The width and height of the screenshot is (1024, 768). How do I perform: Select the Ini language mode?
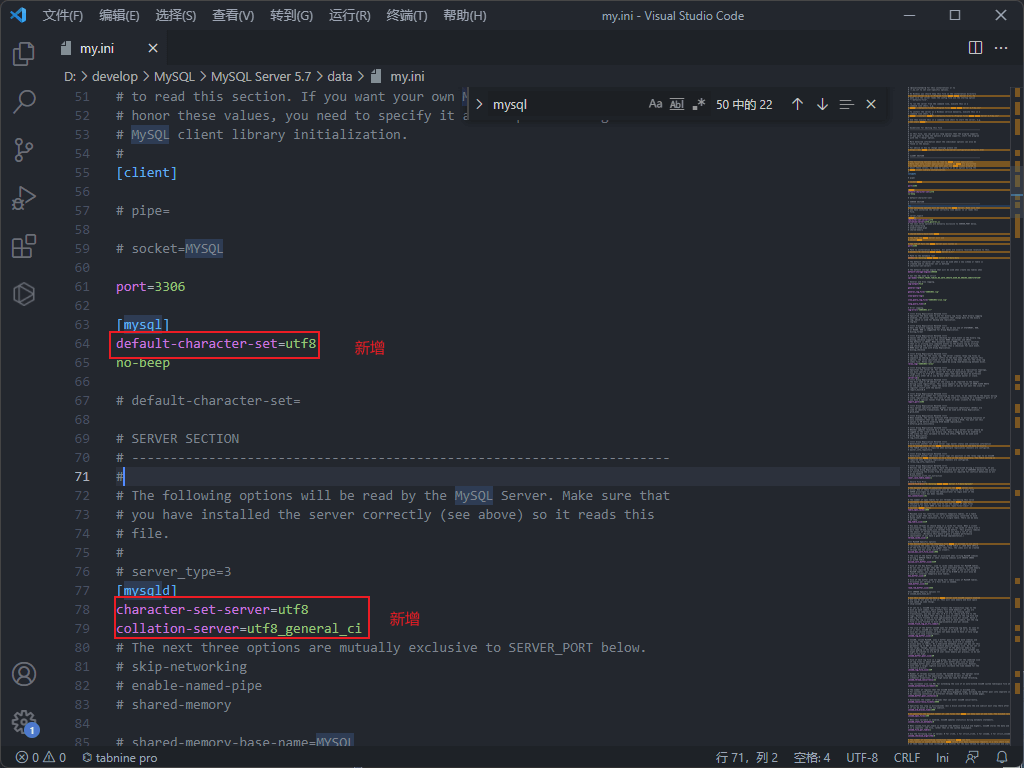[942, 758]
